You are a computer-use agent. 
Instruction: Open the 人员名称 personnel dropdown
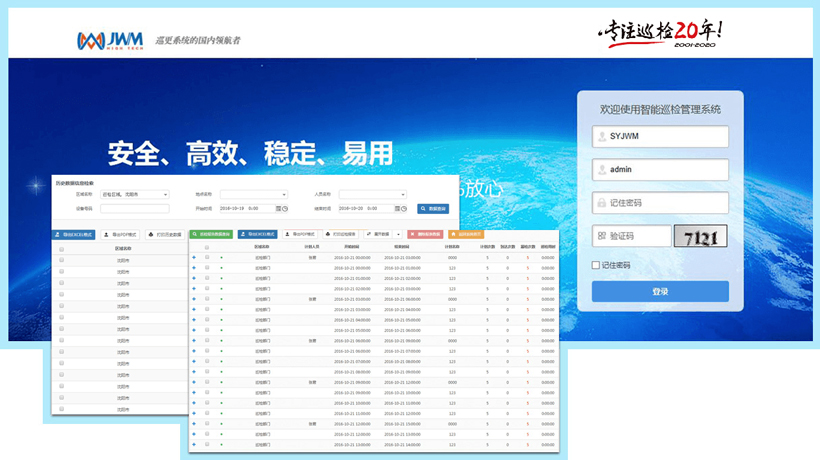[x=371, y=194]
